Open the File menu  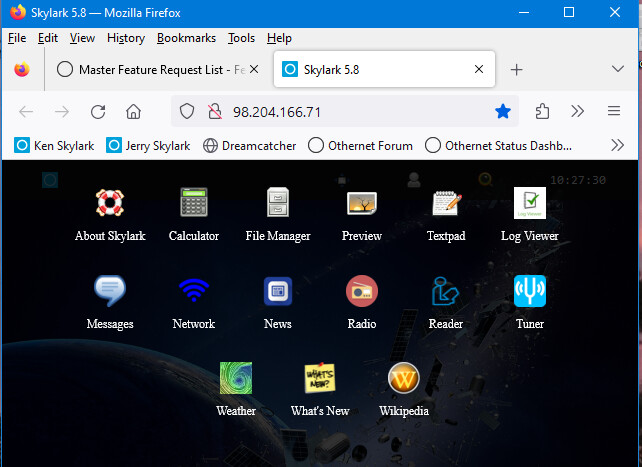17,38
